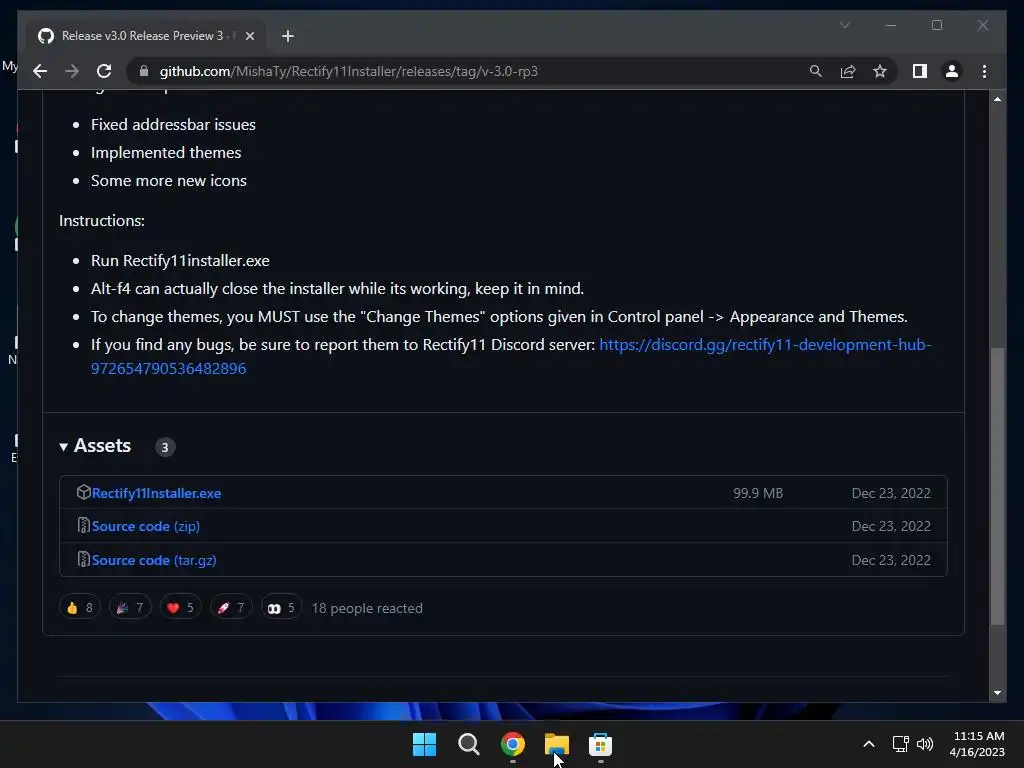Reload the GitHub release page
Screen dimensions: 1024x768
104,71
